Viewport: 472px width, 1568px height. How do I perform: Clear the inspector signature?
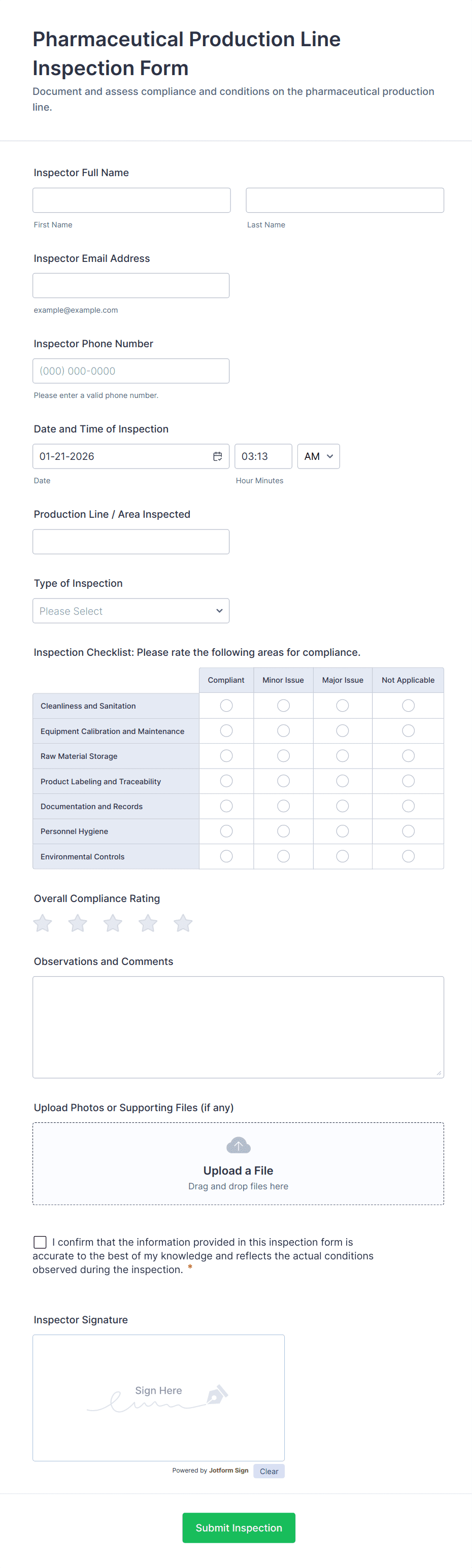click(x=269, y=1471)
